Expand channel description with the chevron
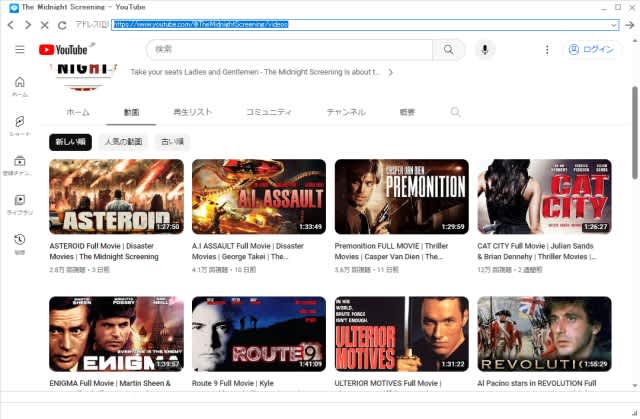 [391, 72]
